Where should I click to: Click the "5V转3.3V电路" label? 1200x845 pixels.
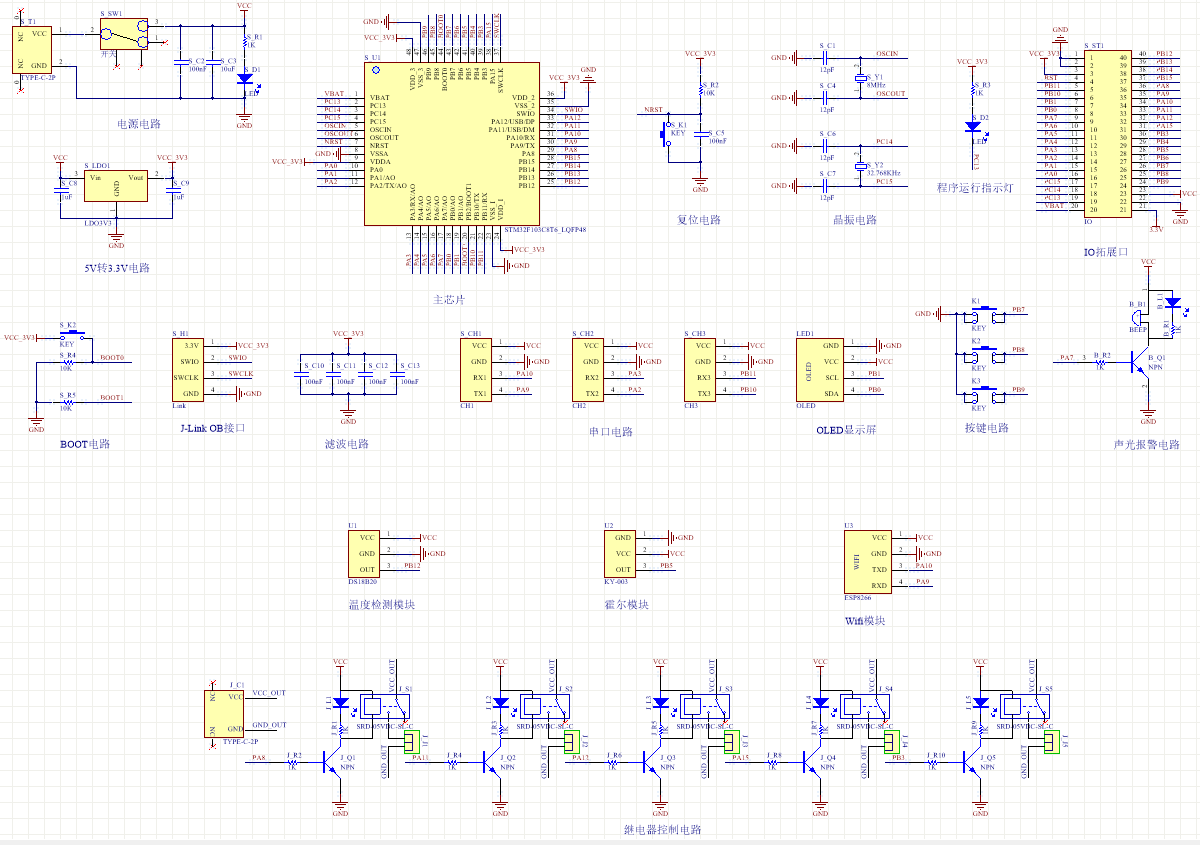click(x=116, y=268)
